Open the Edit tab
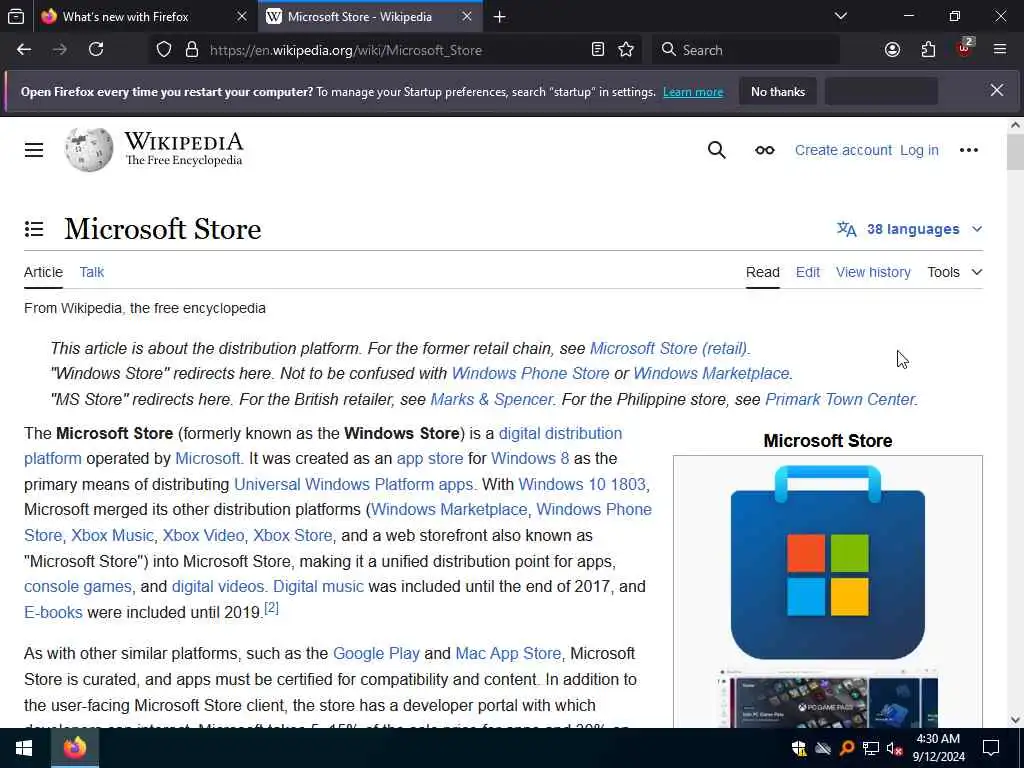Image resolution: width=1024 pixels, height=768 pixels. click(808, 272)
